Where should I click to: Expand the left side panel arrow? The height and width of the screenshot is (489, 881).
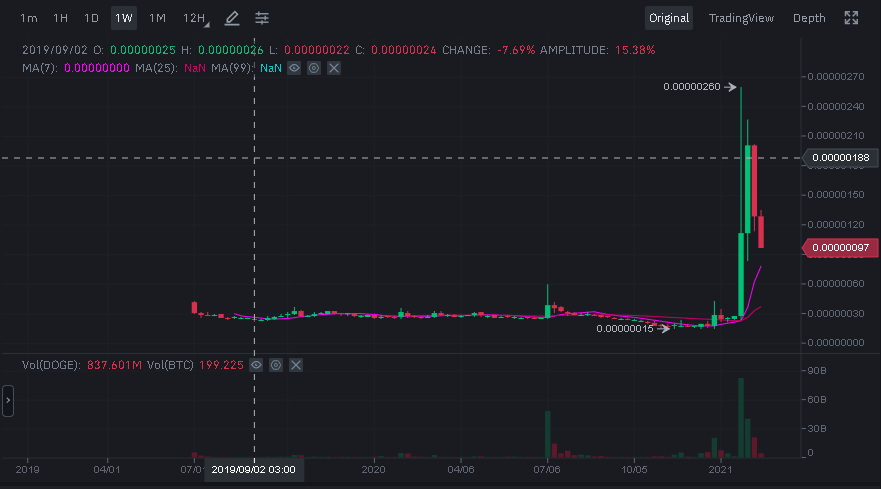pyautogui.click(x=8, y=401)
